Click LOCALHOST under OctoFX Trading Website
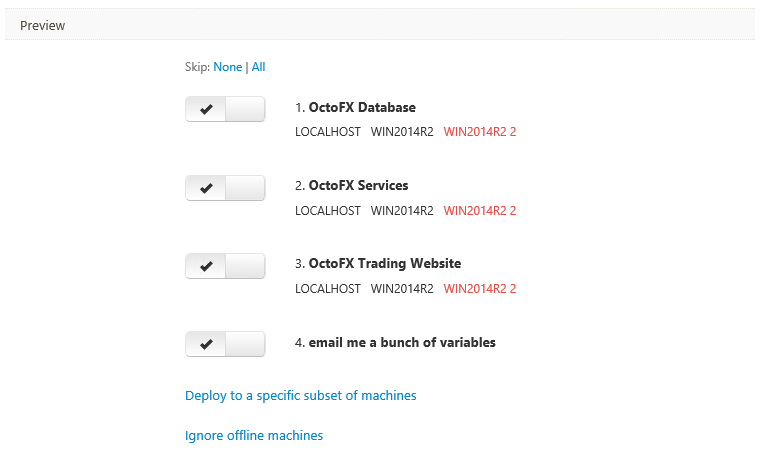 328,289
